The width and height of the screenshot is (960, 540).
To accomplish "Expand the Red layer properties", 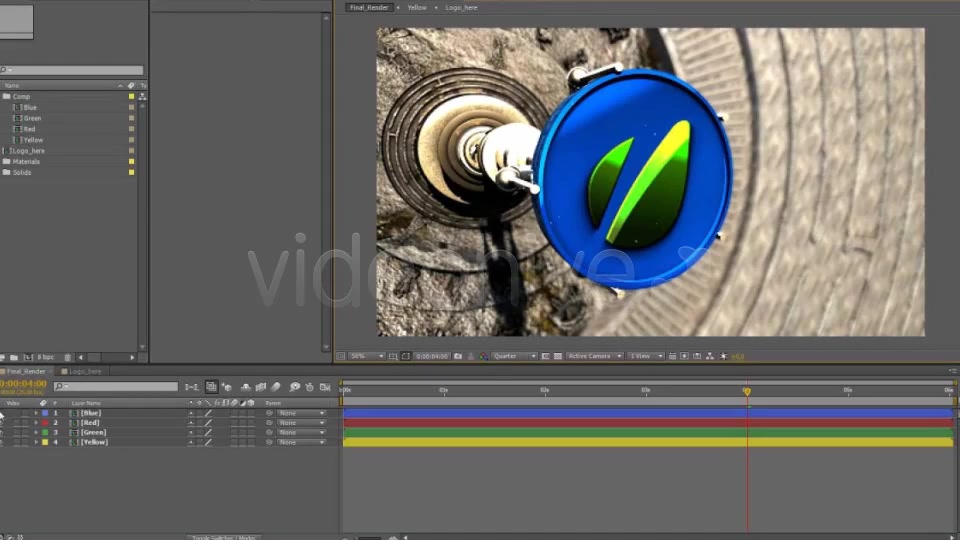I will tap(36, 423).
